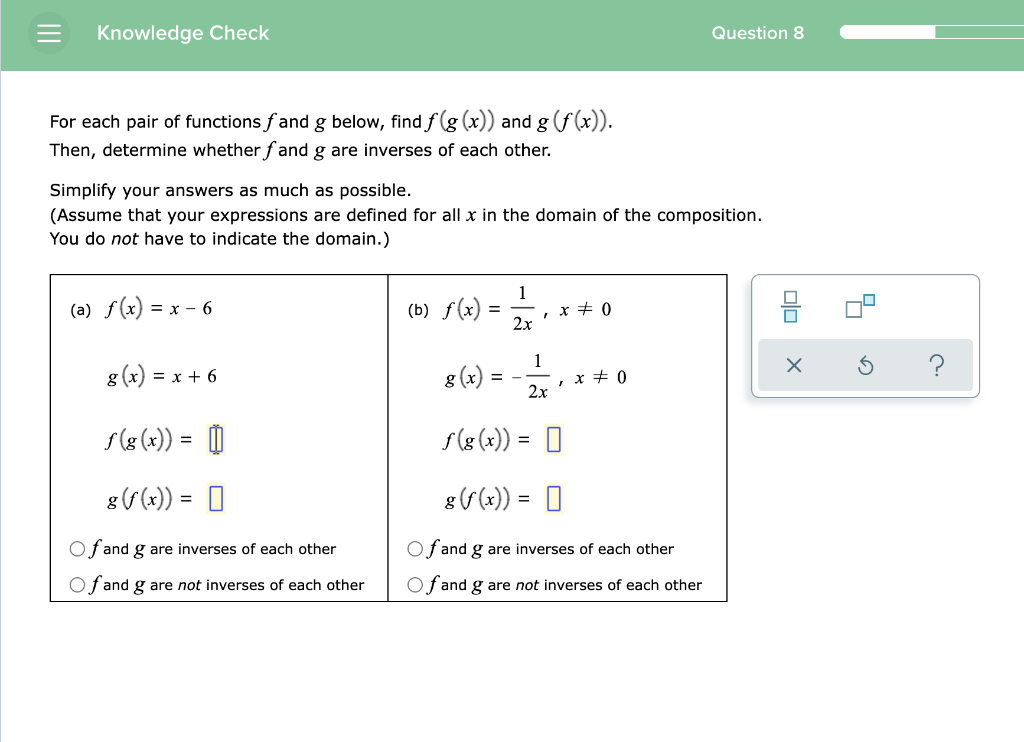
Task: Clear your answer with the X icon
Action: click(x=793, y=367)
